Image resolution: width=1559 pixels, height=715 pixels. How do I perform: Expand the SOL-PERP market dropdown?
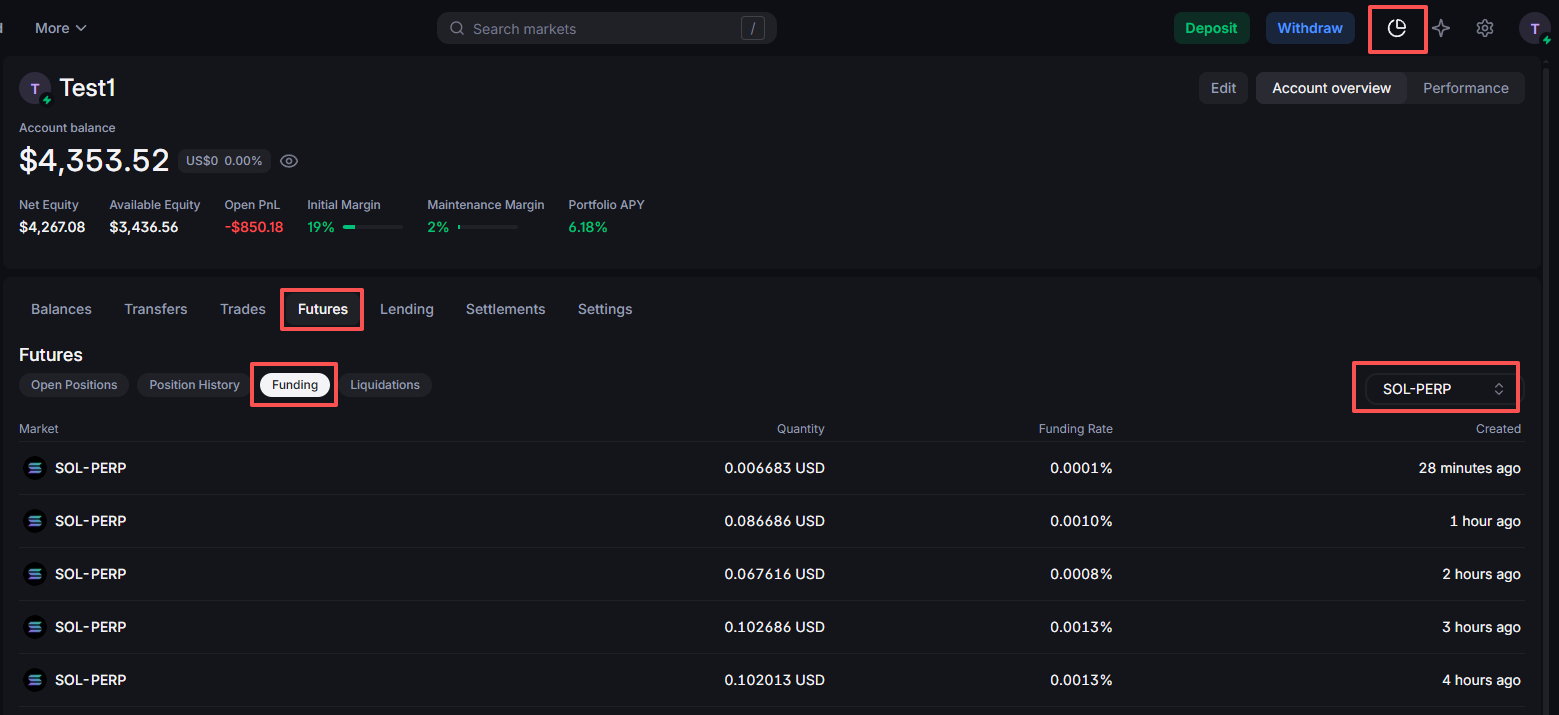click(x=1435, y=389)
